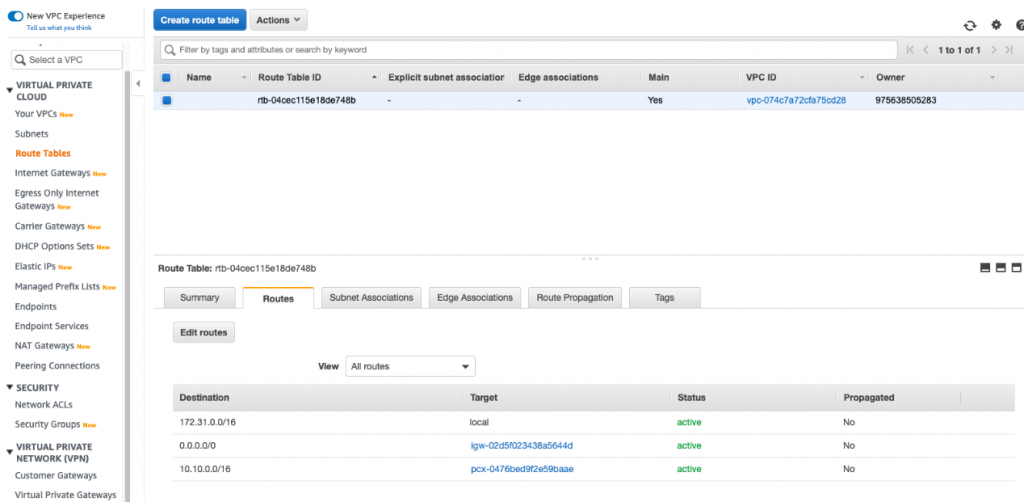1024x502 pixels.
Task: Open Customer Gateways in the sidebar
Action: tap(56, 475)
